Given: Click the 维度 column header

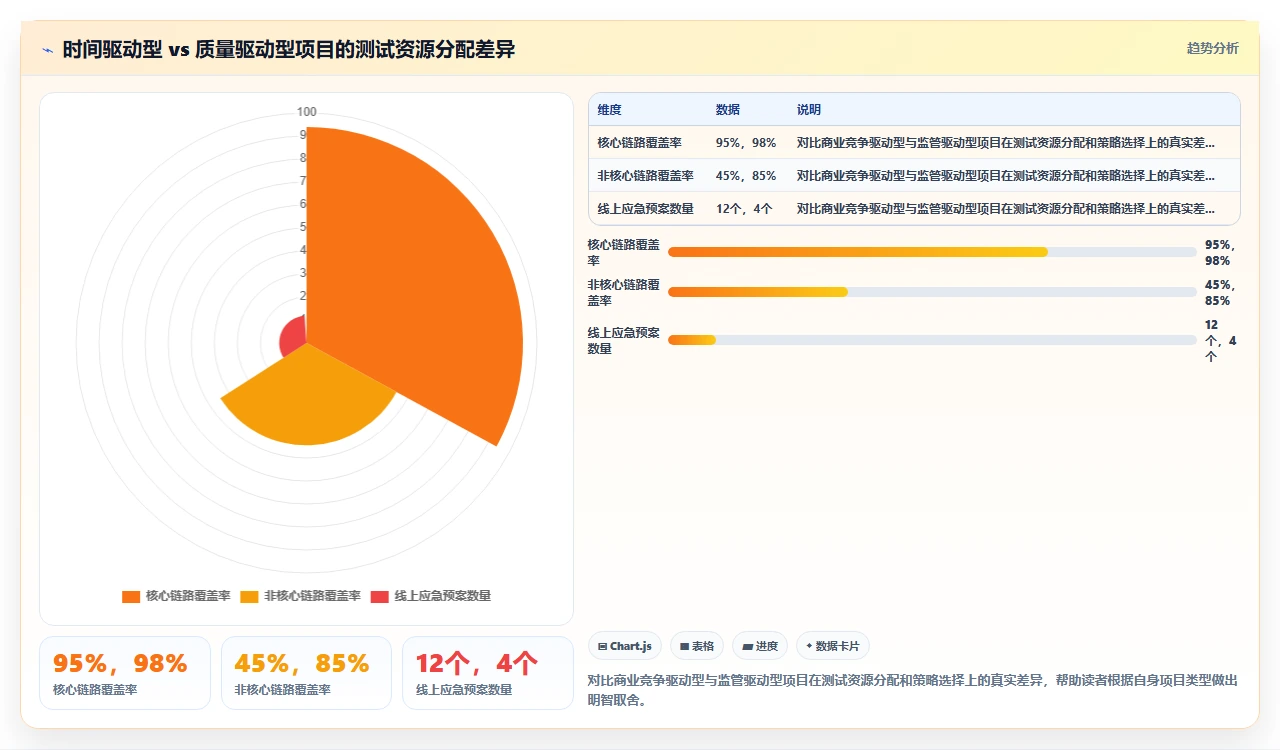Looking at the screenshot, I should [609, 109].
